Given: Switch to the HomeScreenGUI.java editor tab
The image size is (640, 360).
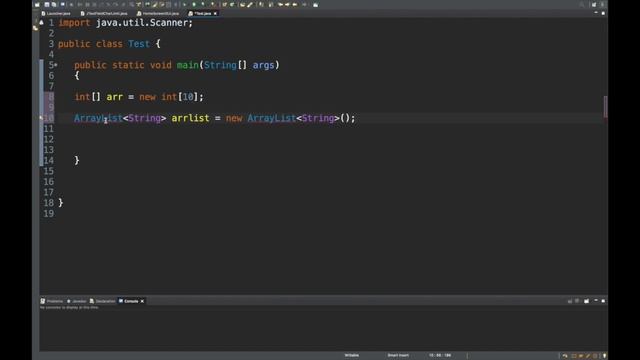Looking at the screenshot, I should point(158,13).
